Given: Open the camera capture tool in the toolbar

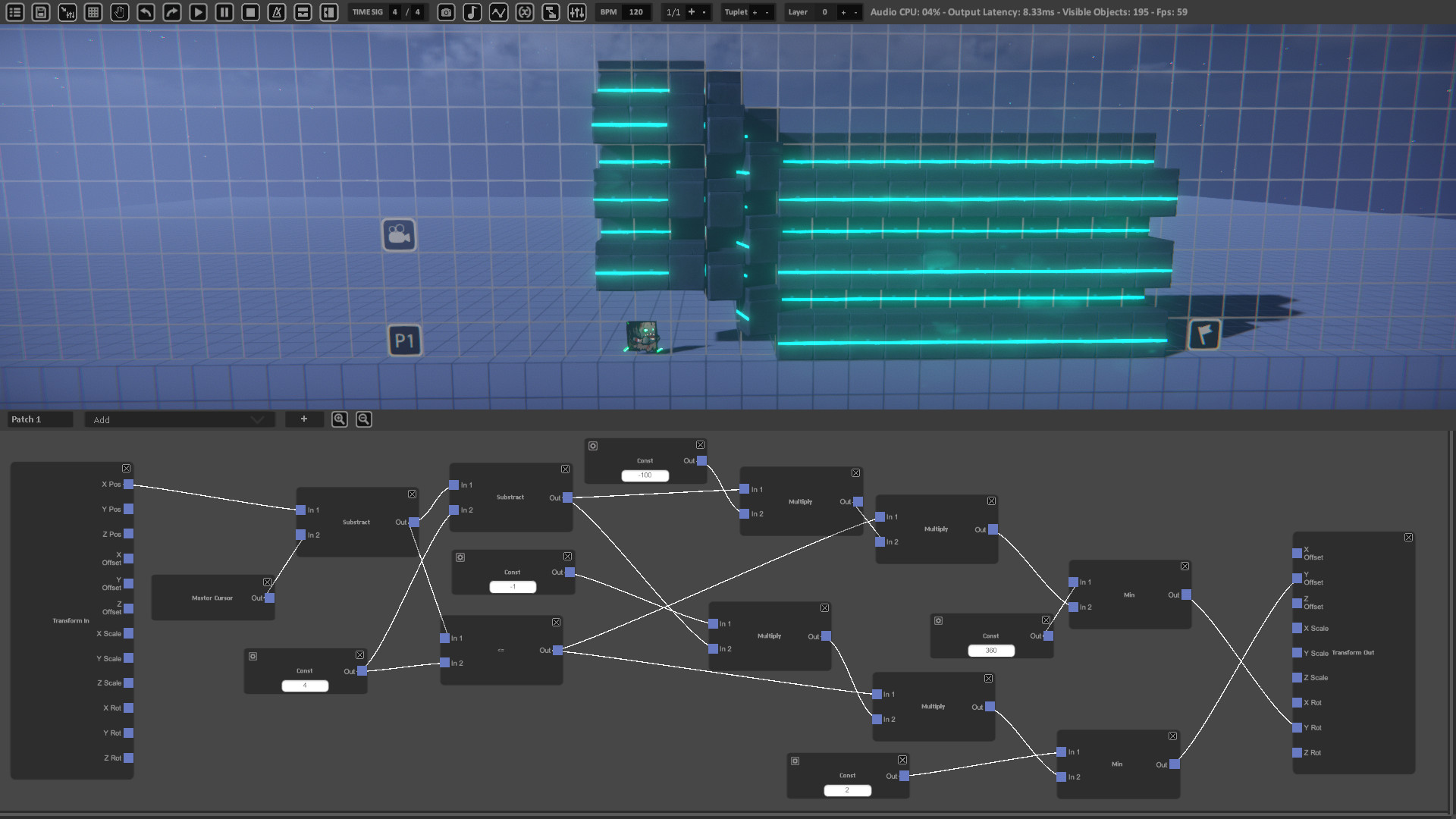Looking at the screenshot, I should 446,11.
